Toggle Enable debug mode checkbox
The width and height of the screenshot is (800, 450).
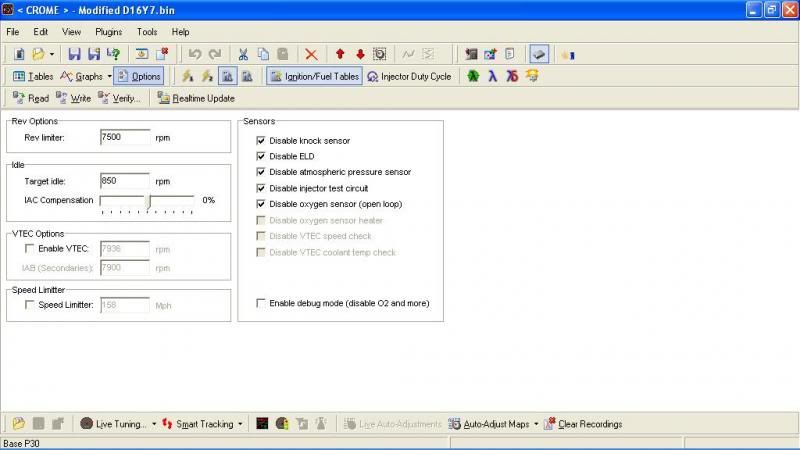click(x=262, y=303)
